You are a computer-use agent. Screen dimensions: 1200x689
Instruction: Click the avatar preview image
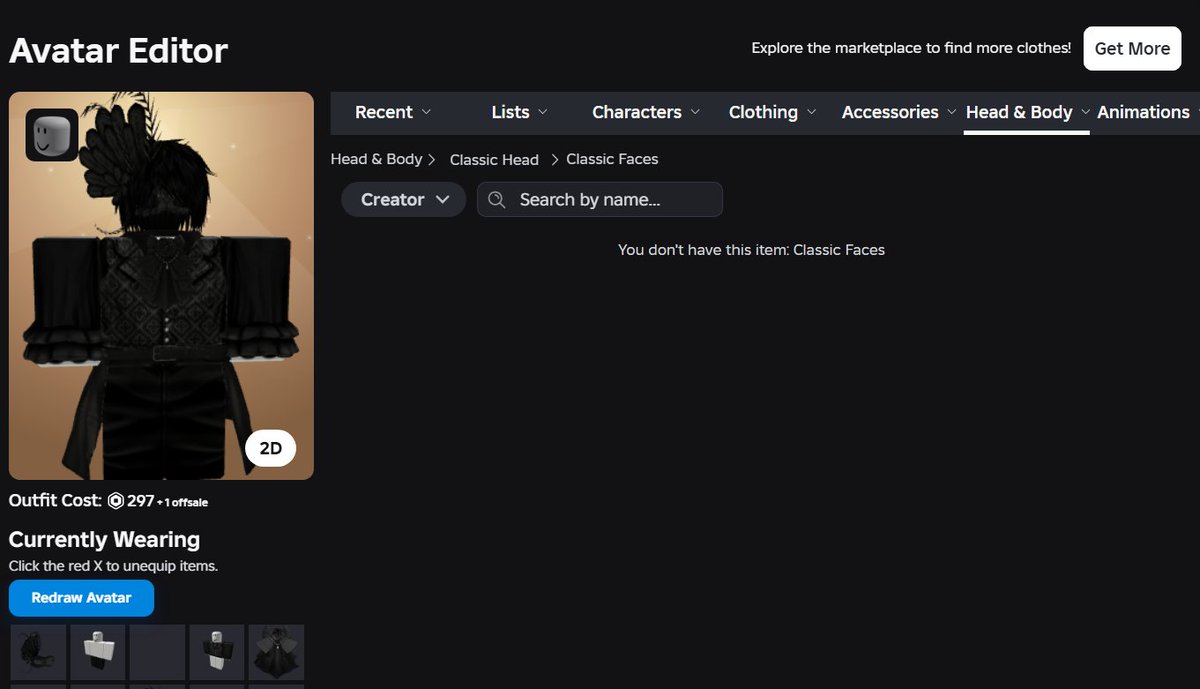pyautogui.click(x=161, y=286)
